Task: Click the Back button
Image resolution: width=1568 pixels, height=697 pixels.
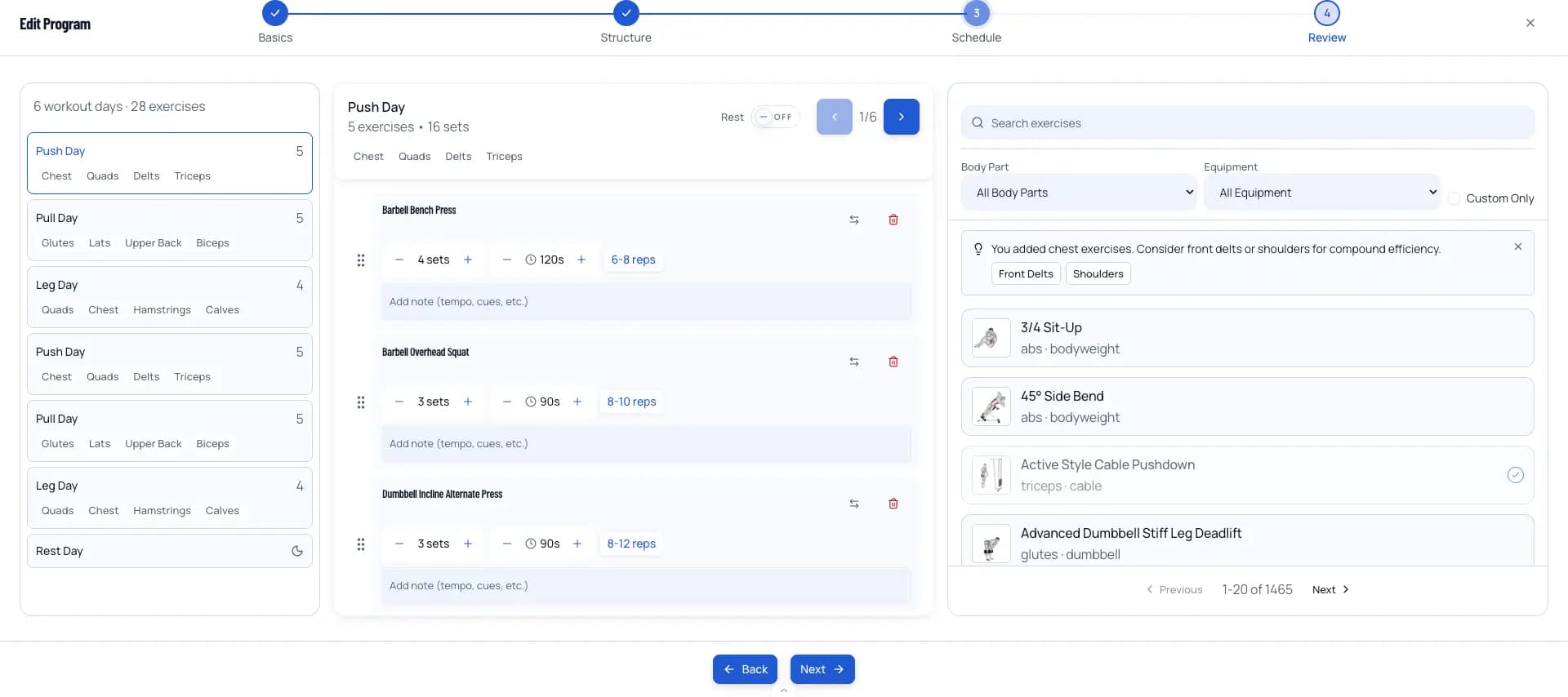Action: point(745,669)
